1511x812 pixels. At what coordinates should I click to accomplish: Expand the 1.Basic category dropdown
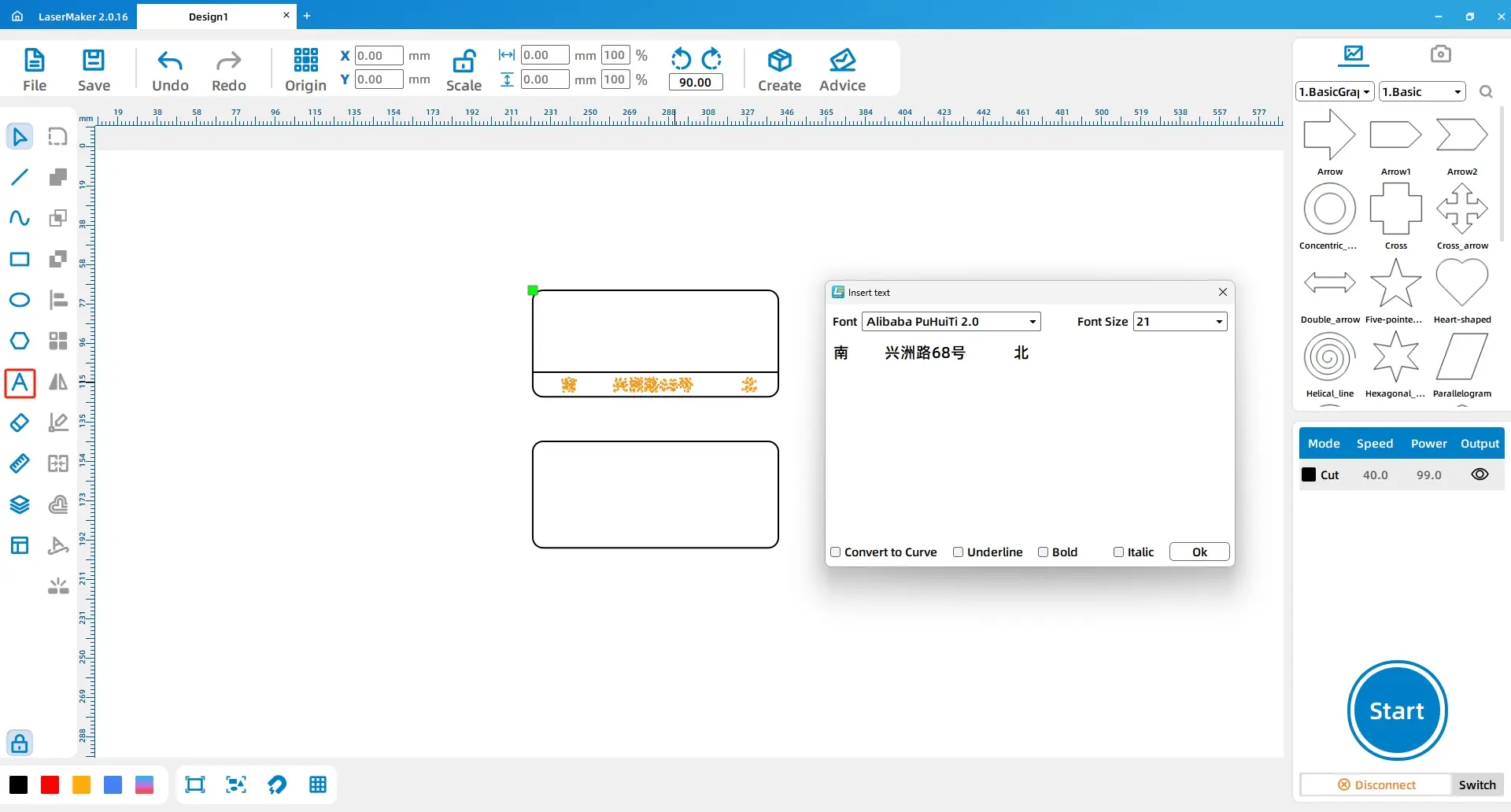click(x=1422, y=91)
